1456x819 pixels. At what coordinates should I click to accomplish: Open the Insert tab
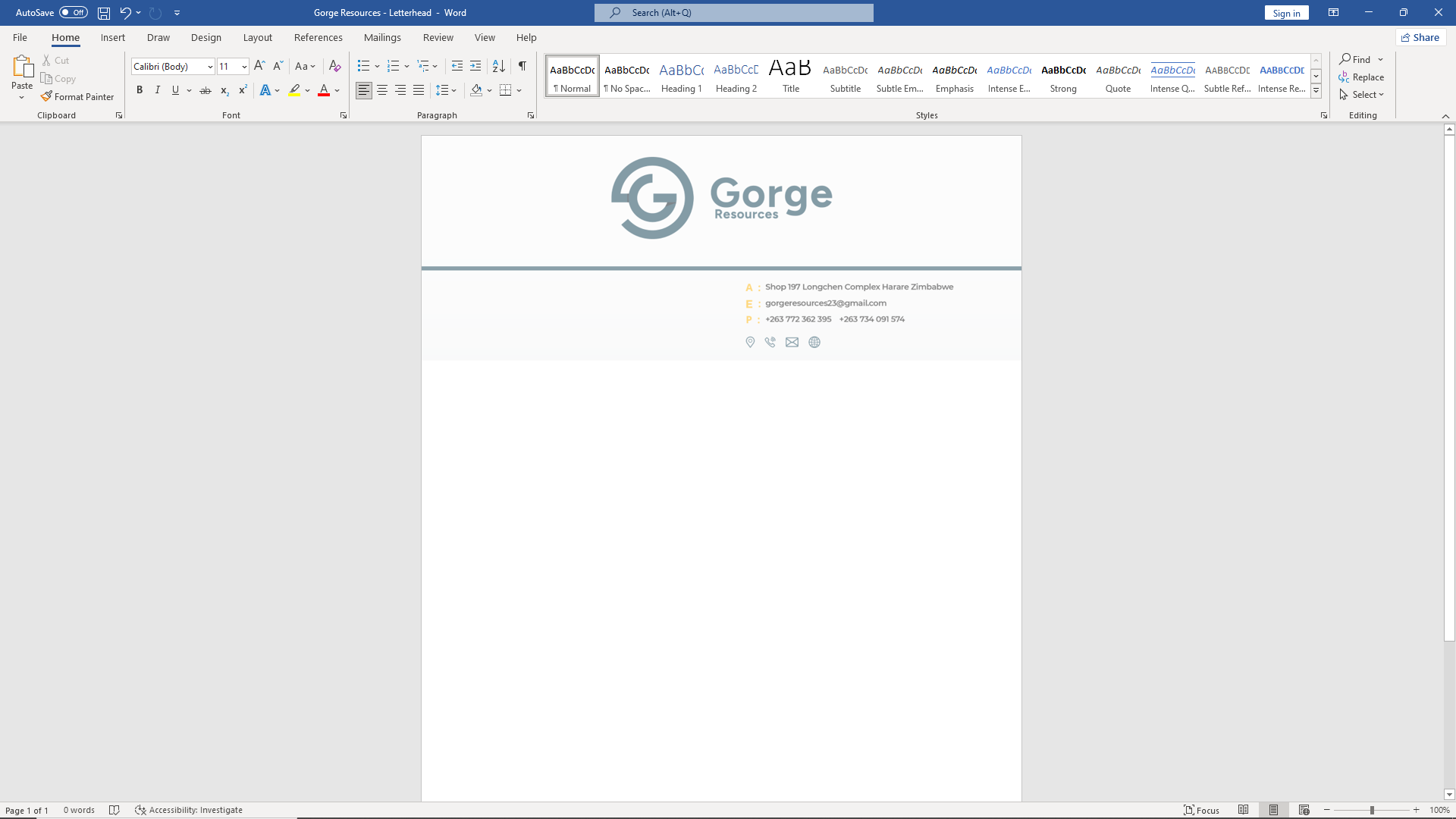tap(113, 37)
